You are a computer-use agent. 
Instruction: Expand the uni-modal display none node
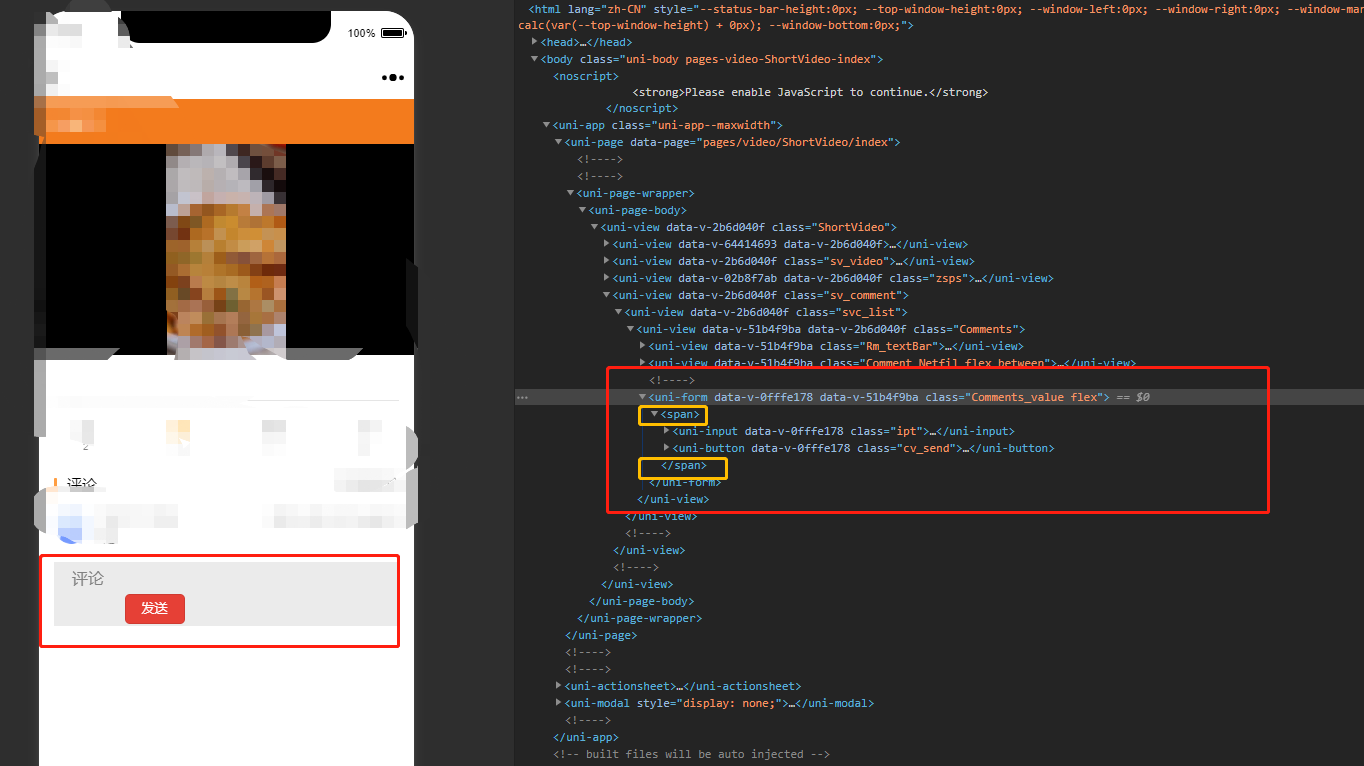point(559,703)
